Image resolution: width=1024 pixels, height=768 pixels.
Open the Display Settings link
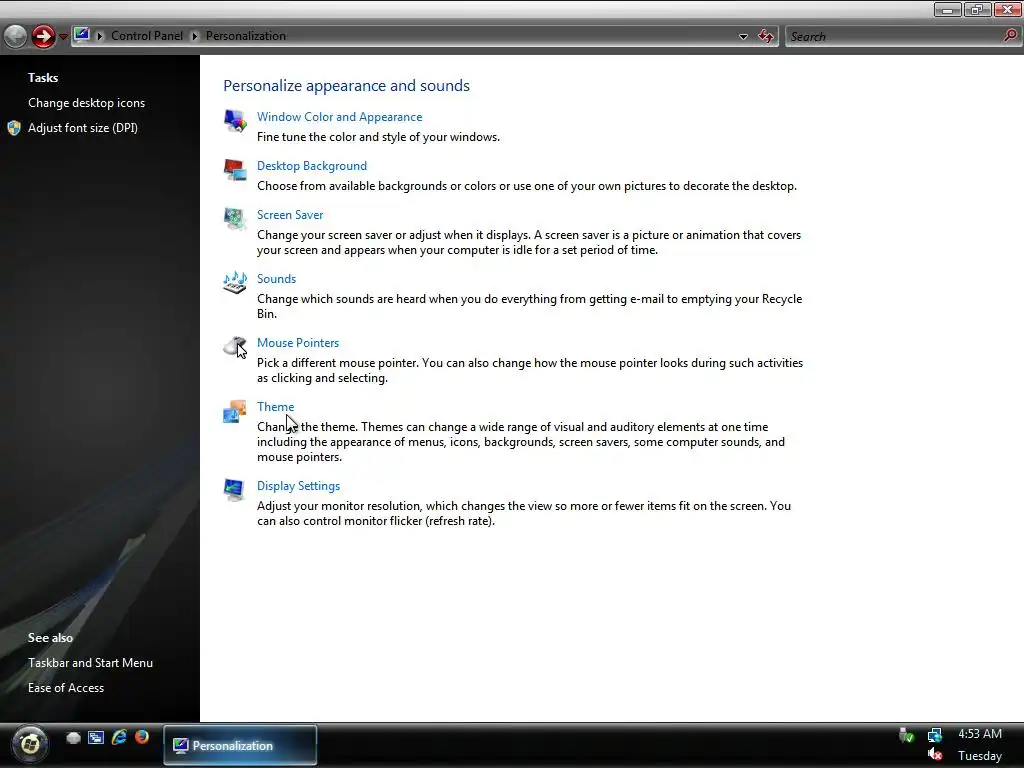tap(298, 486)
